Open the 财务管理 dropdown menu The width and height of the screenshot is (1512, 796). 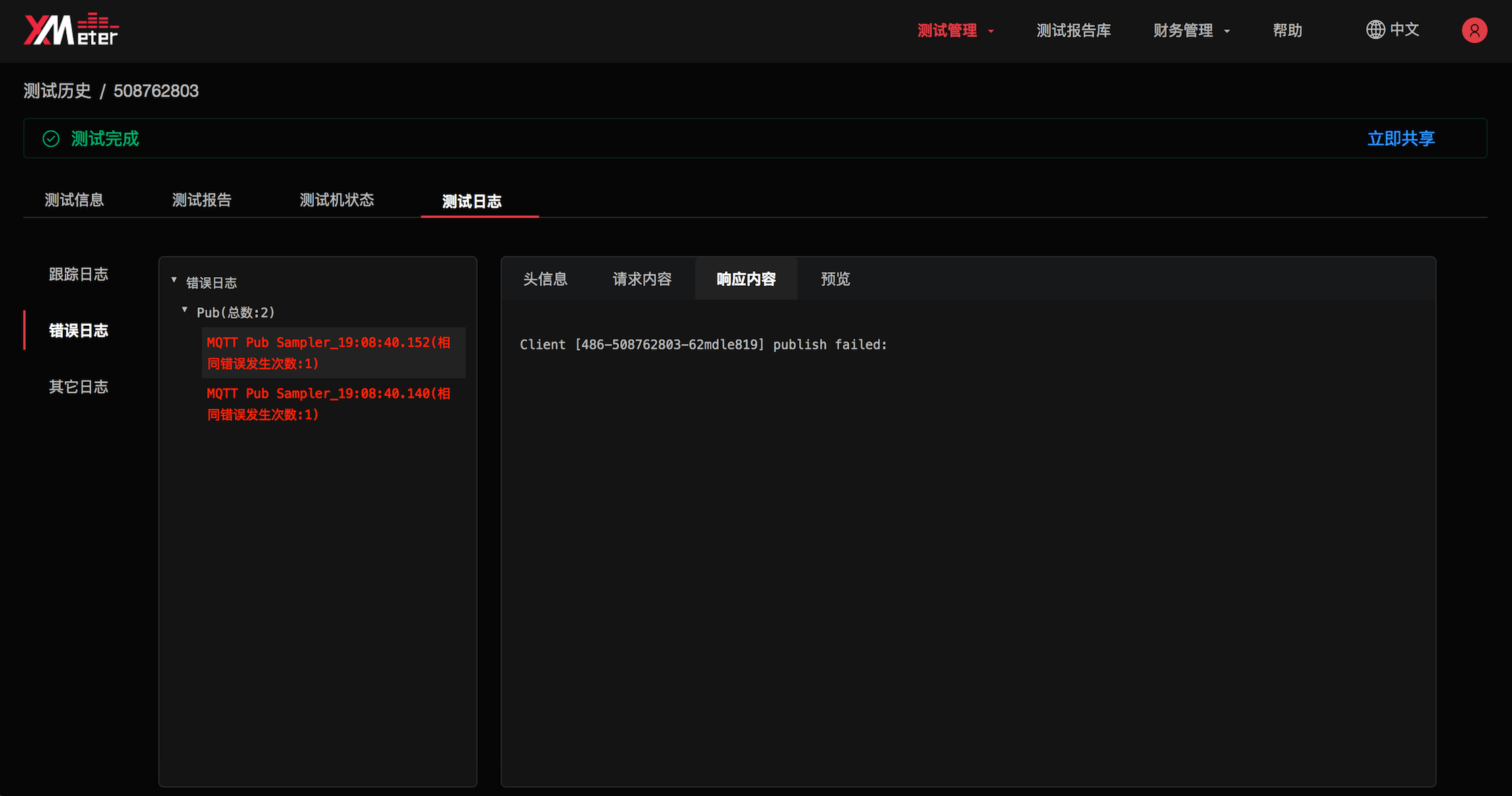[1183, 30]
